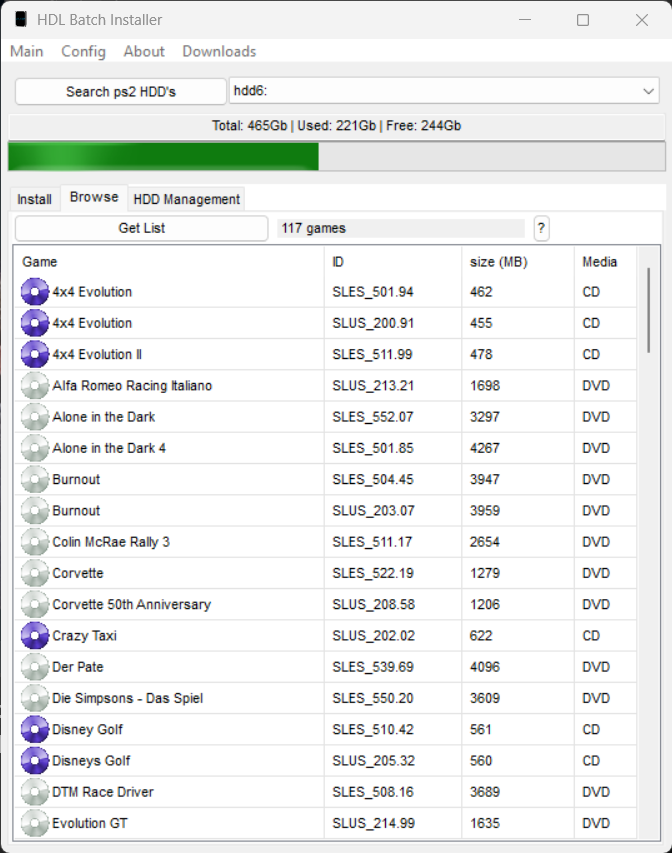Open the About menu
The height and width of the screenshot is (853, 672).
click(144, 51)
